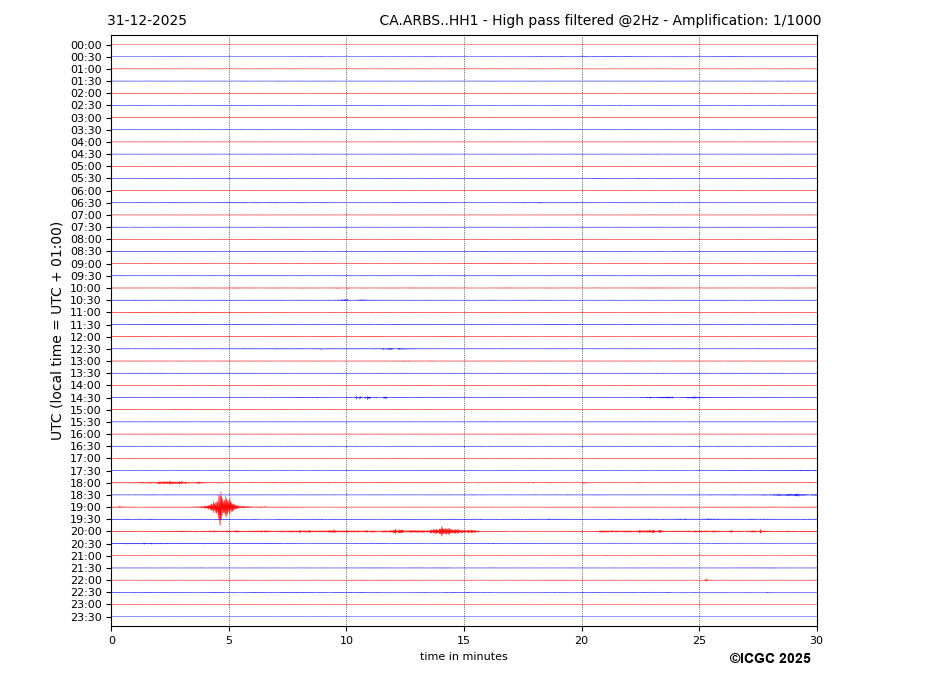Viewport: 927px width, 696px height.
Task: Click the 0 tick label on the x-axis
Action: click(112, 640)
